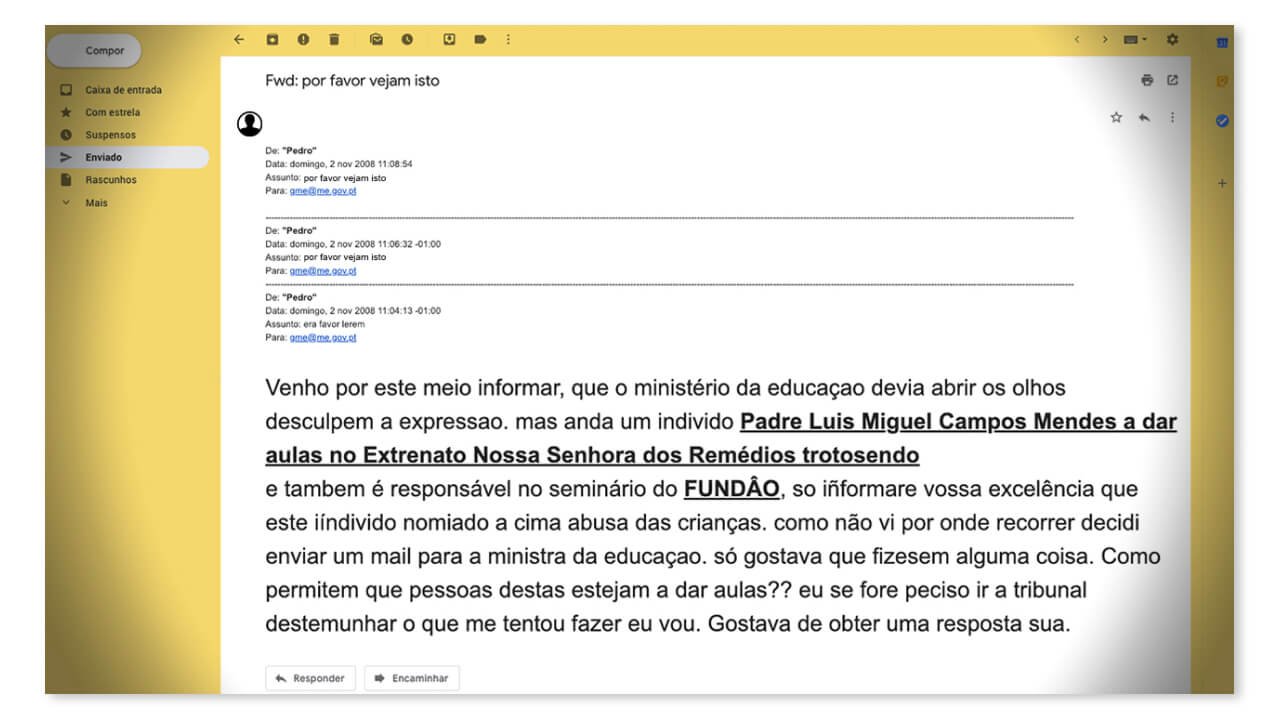Click the gme@me.gov.pt link in the 11:06:32 header
Image resolution: width=1280 pixels, height=720 pixels.
(x=323, y=271)
